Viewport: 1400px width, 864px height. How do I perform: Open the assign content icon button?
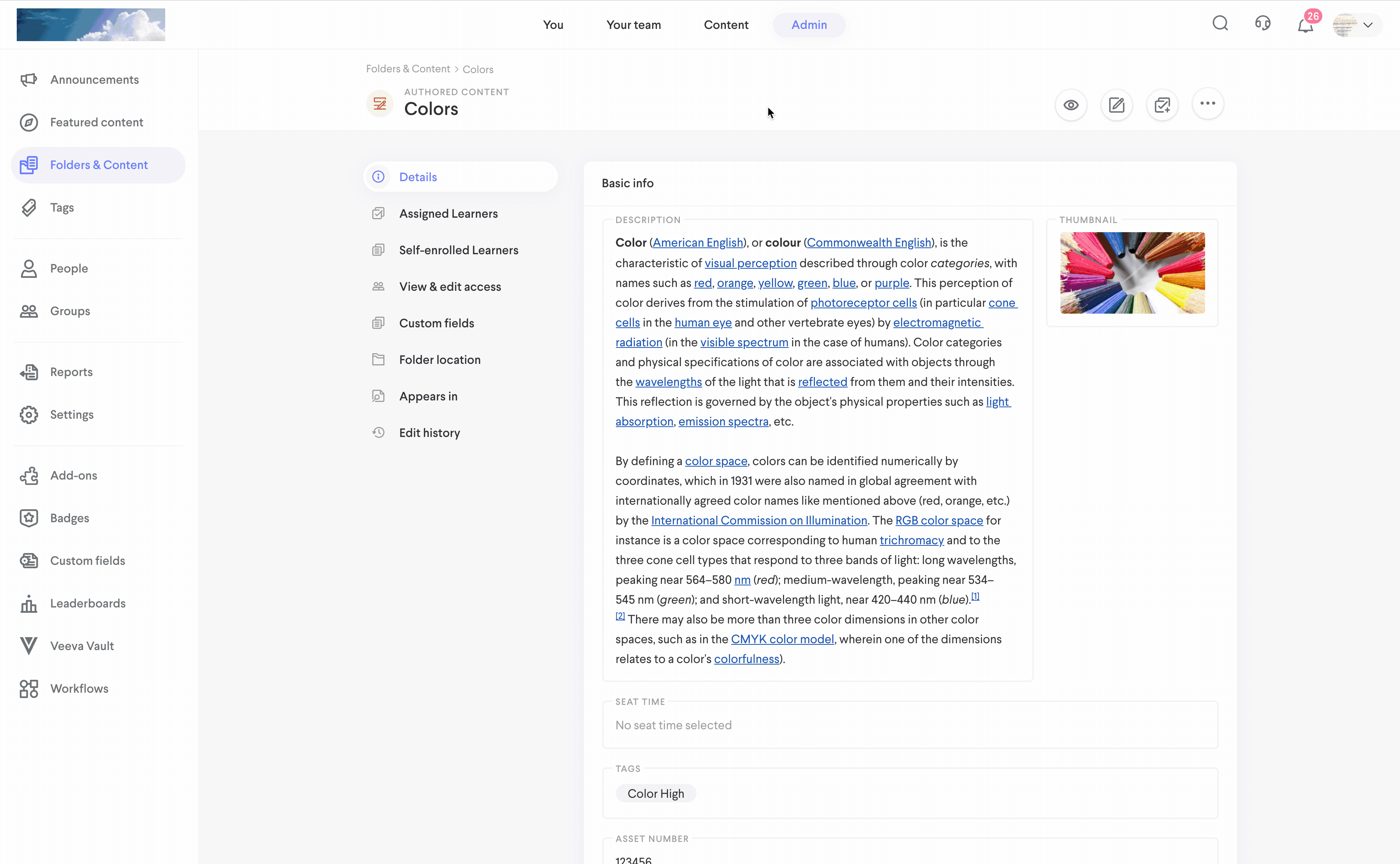tap(1162, 105)
